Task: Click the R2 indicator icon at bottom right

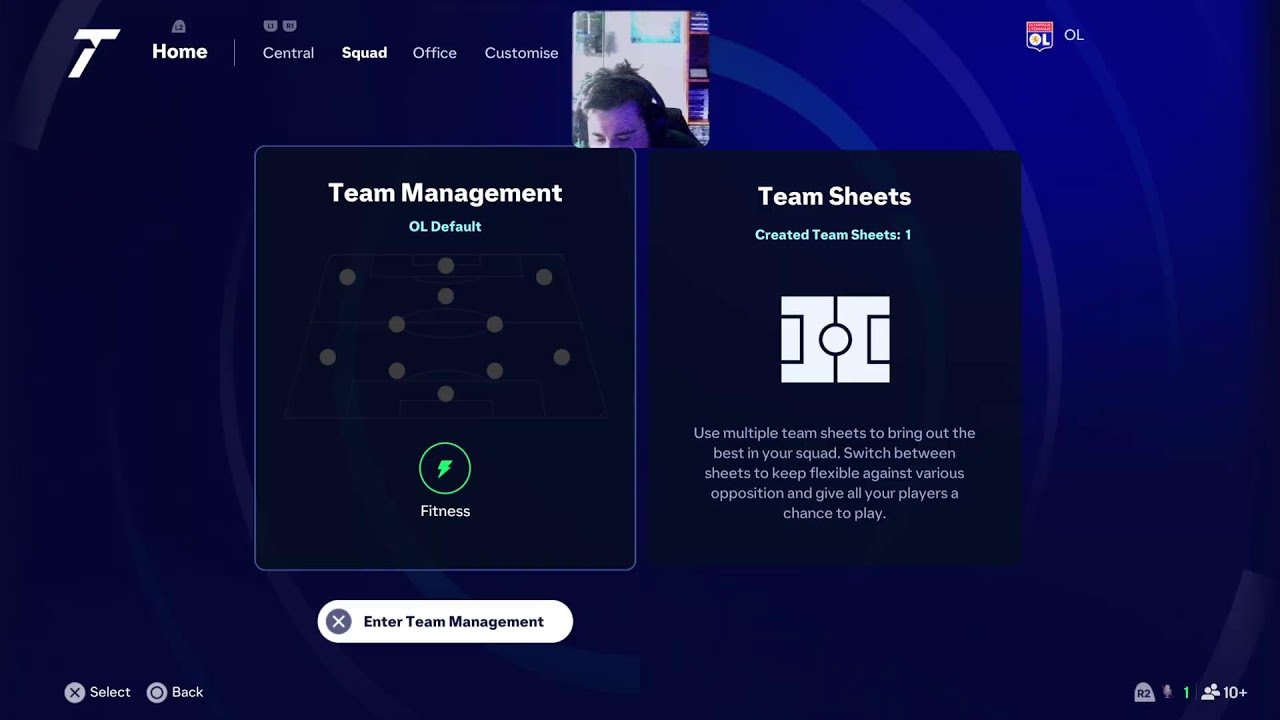Action: (x=1144, y=692)
